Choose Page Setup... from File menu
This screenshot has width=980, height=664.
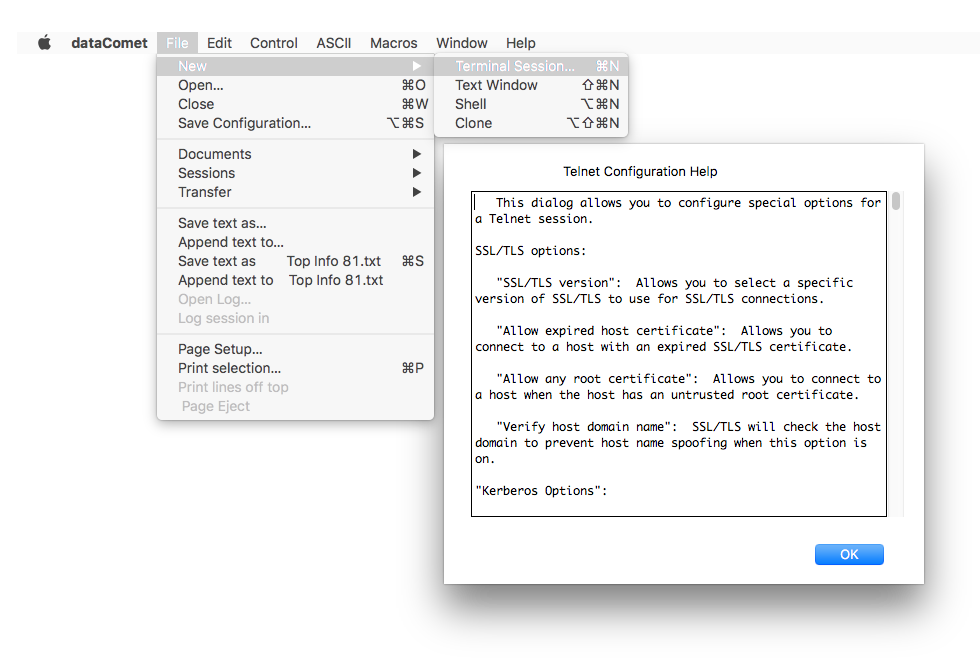(x=296, y=349)
